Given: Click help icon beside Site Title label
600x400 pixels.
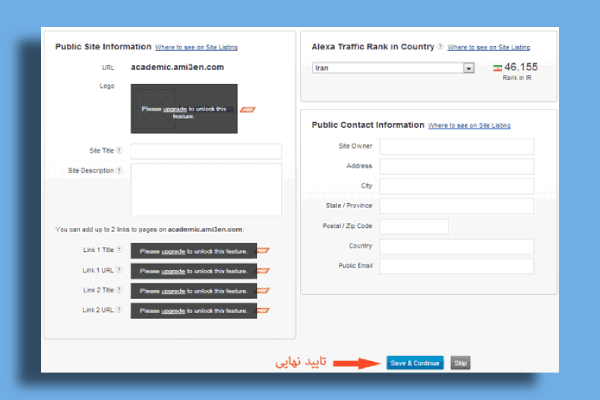Looking at the screenshot, I should click(120, 151).
